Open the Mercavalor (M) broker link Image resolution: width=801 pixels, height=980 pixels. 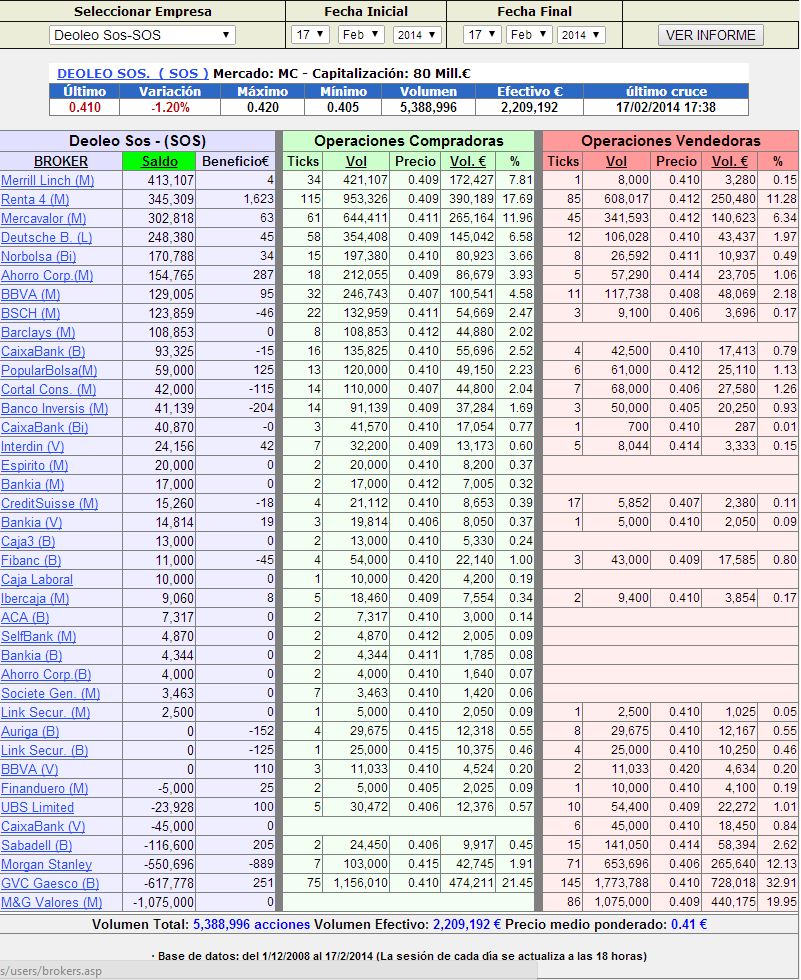(x=43, y=219)
